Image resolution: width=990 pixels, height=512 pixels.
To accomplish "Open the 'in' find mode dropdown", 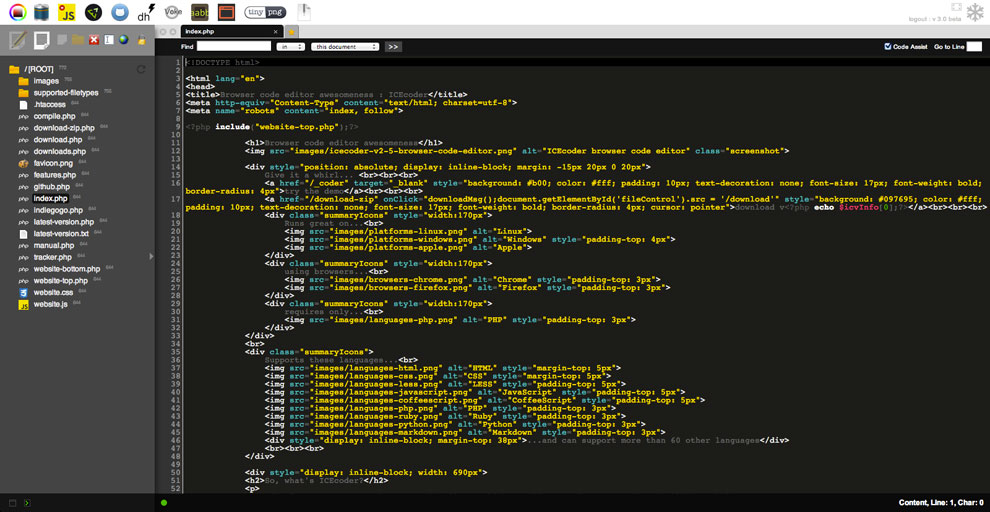I will pyautogui.click(x=290, y=47).
